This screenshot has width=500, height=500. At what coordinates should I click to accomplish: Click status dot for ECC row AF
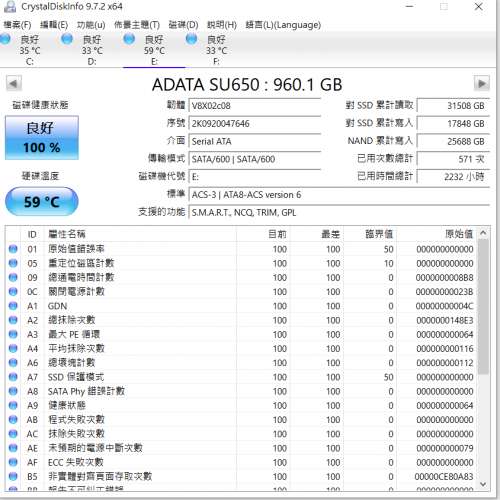(13, 462)
